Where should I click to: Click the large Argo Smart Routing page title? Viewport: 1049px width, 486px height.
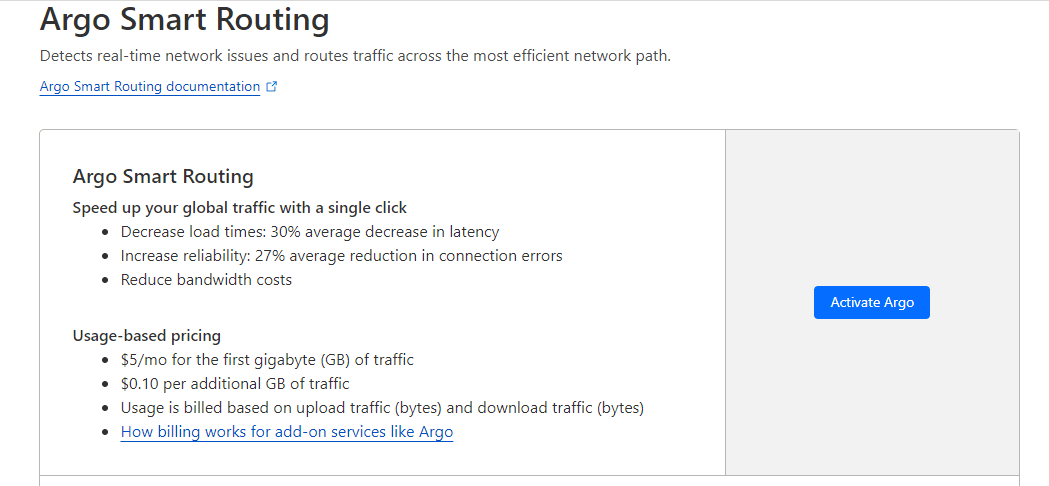185,20
